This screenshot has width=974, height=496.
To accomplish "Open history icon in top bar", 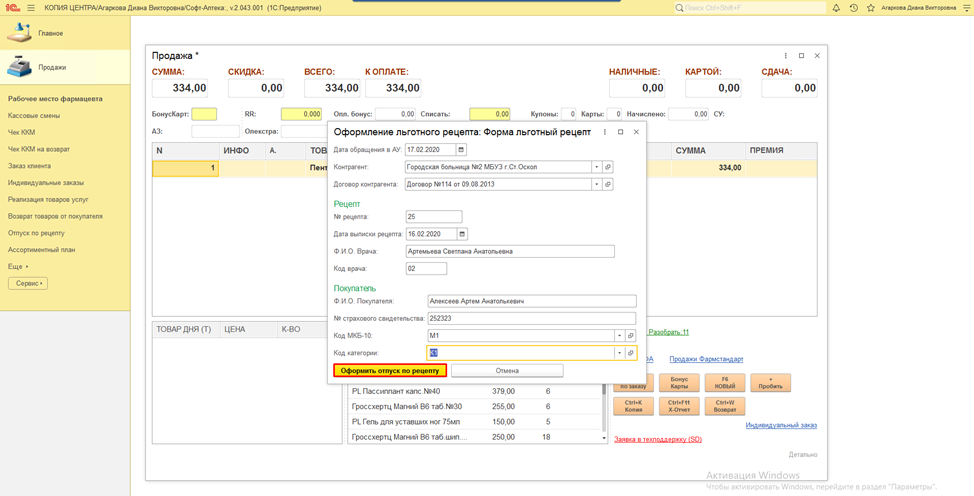I will [x=853, y=8].
